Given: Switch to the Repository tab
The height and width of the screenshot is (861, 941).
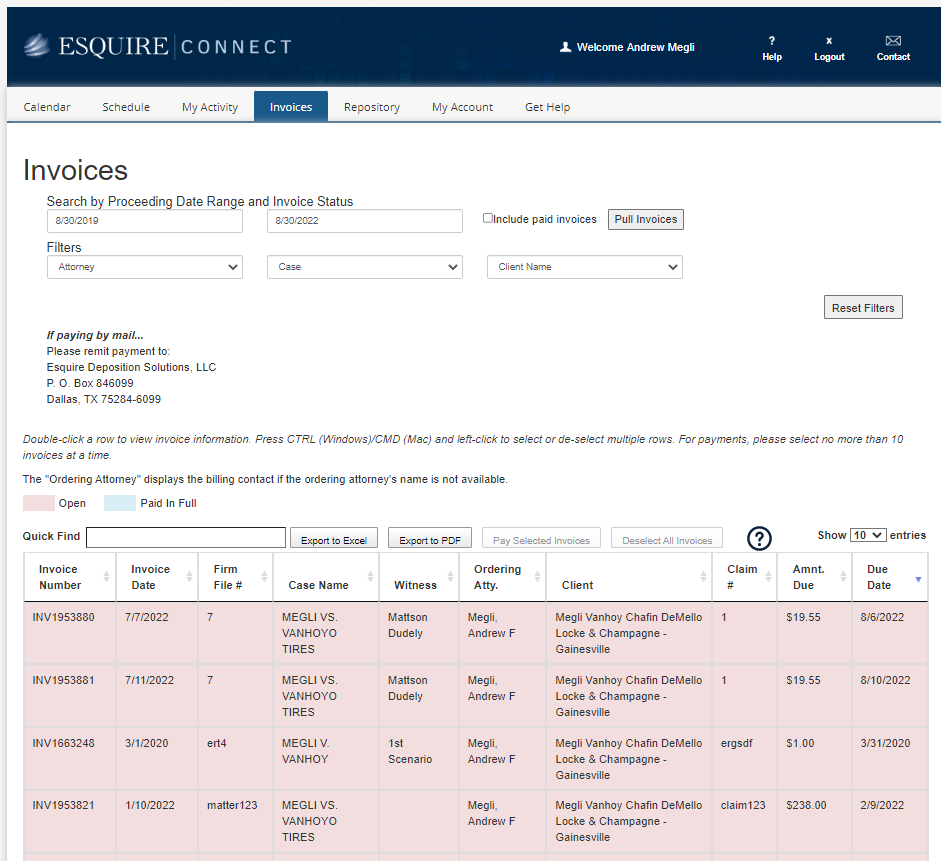Looking at the screenshot, I should tap(371, 107).
